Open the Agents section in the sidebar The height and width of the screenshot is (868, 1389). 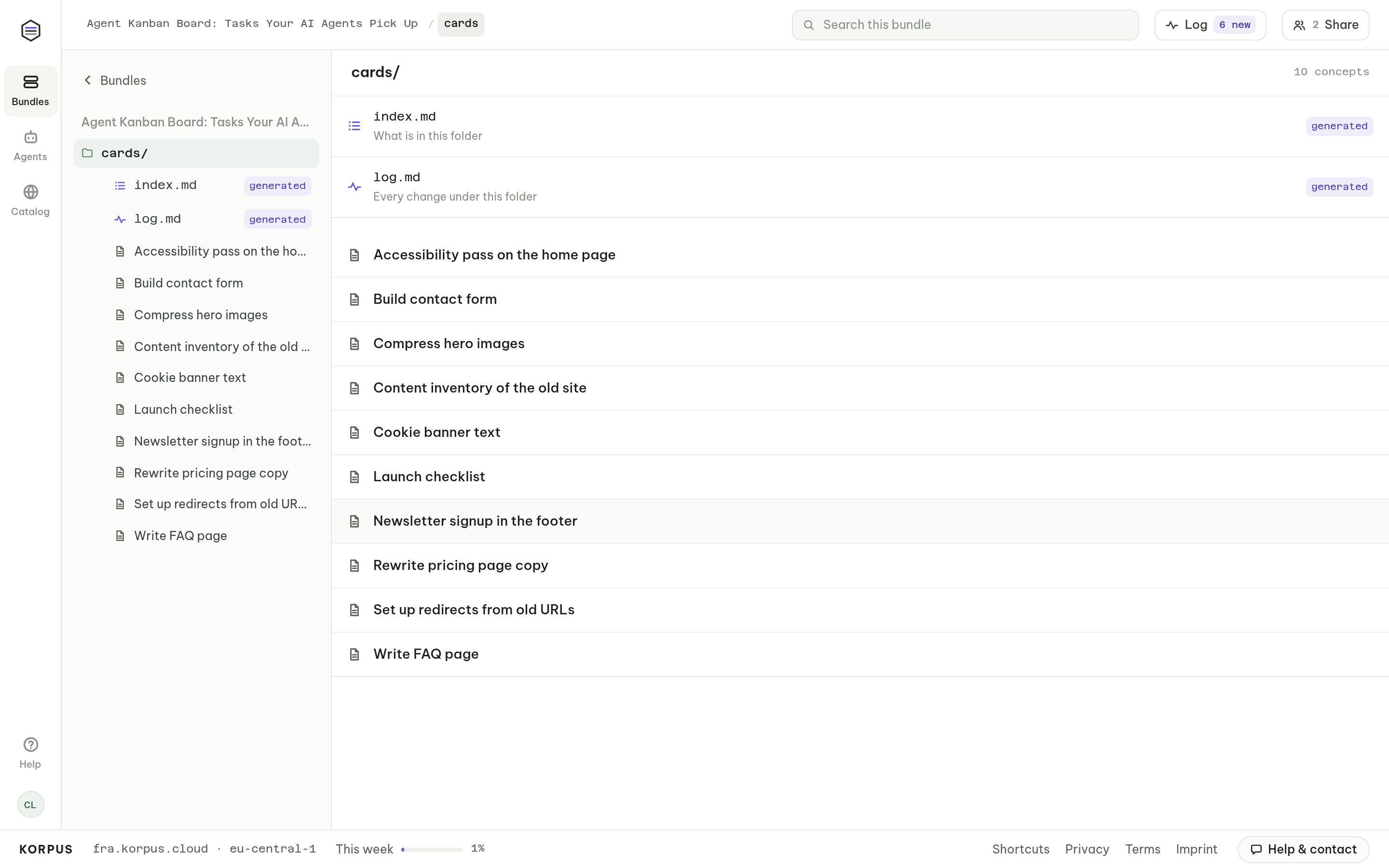click(30, 146)
